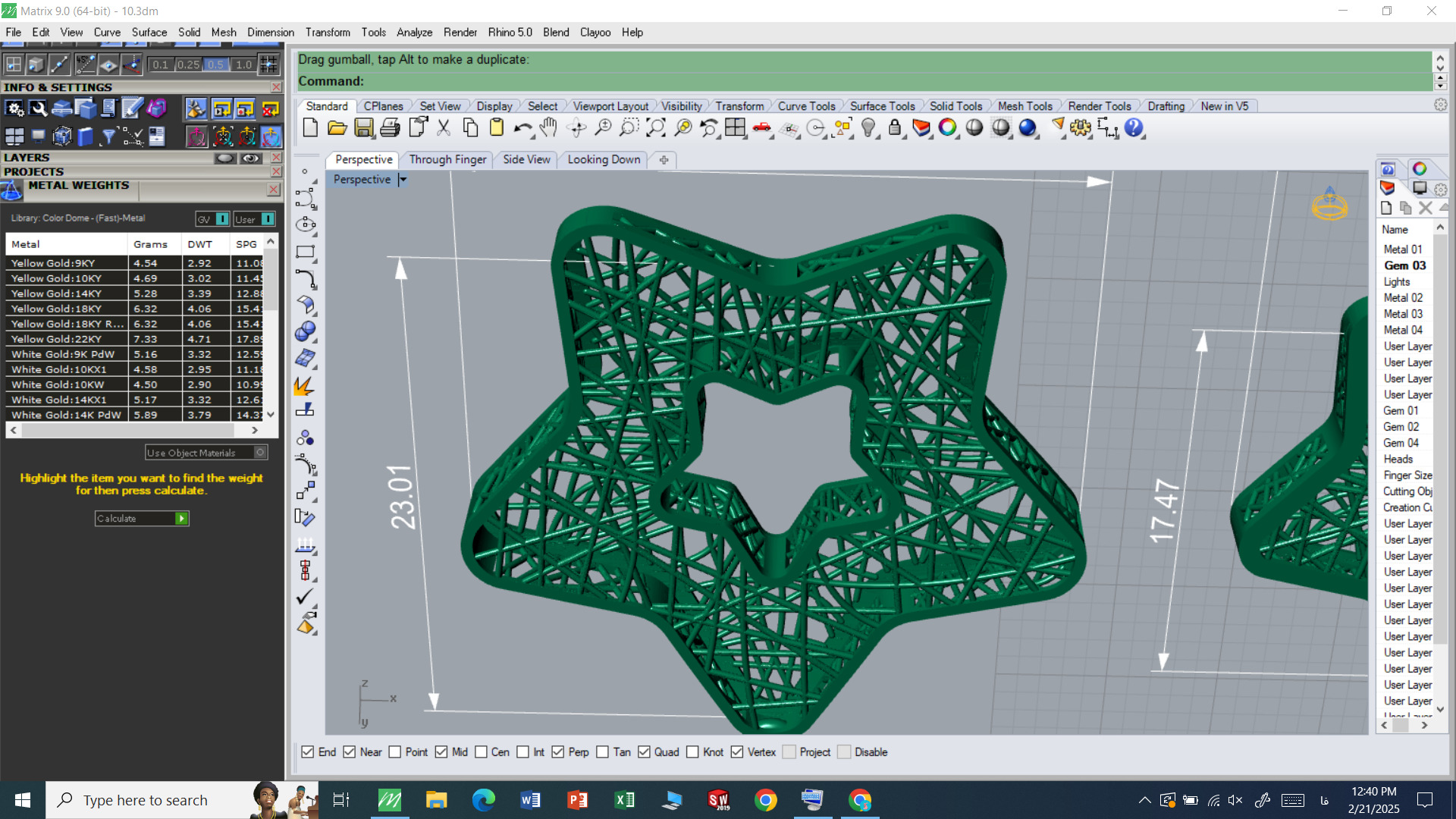Toggle the Mid object snap checkbox
1456x819 pixels.
(441, 752)
